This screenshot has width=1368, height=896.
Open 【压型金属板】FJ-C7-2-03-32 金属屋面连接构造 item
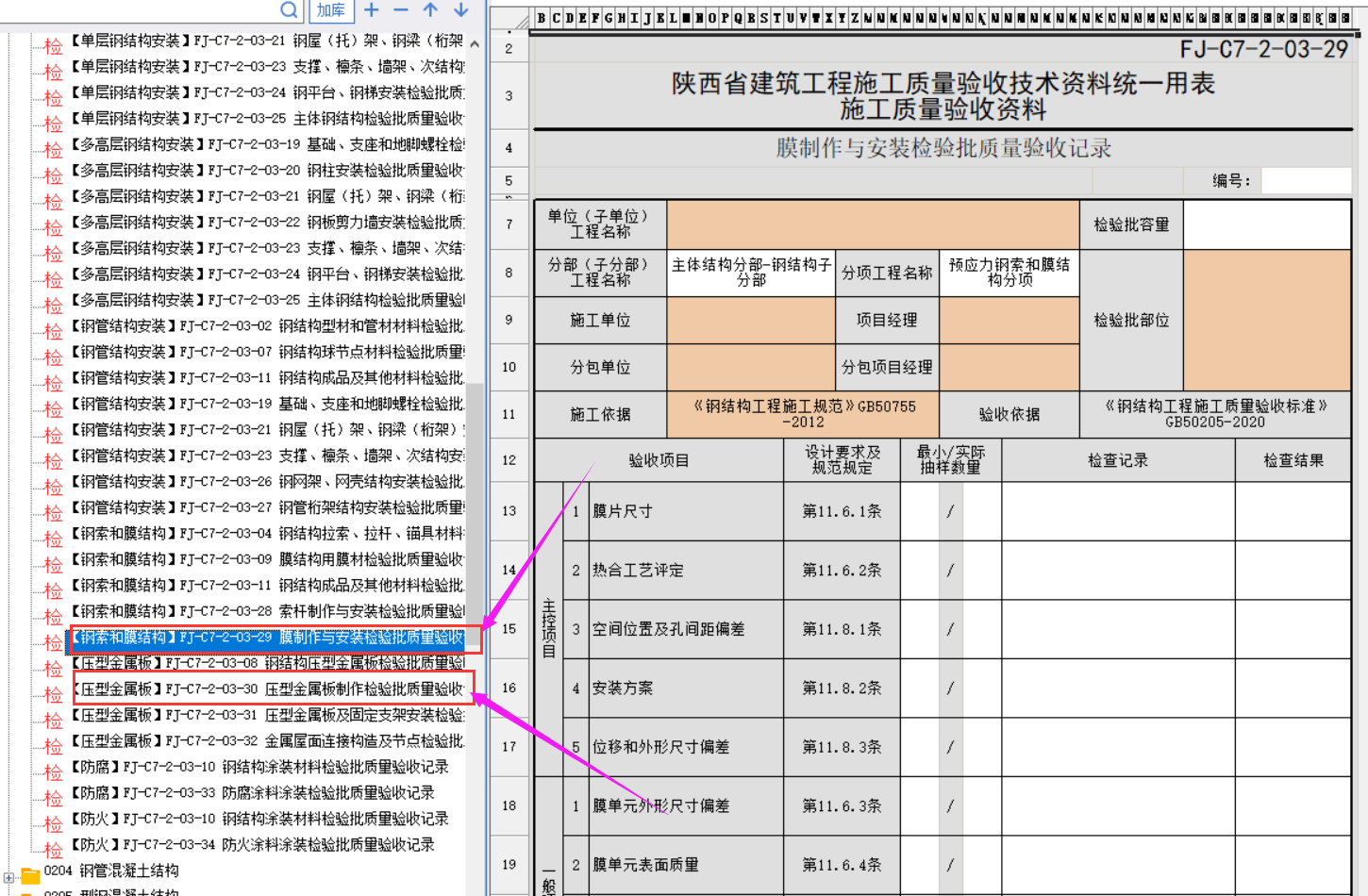click(267, 741)
